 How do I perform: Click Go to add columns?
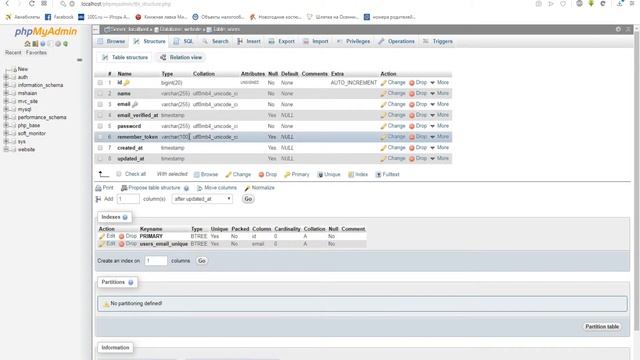coord(248,199)
